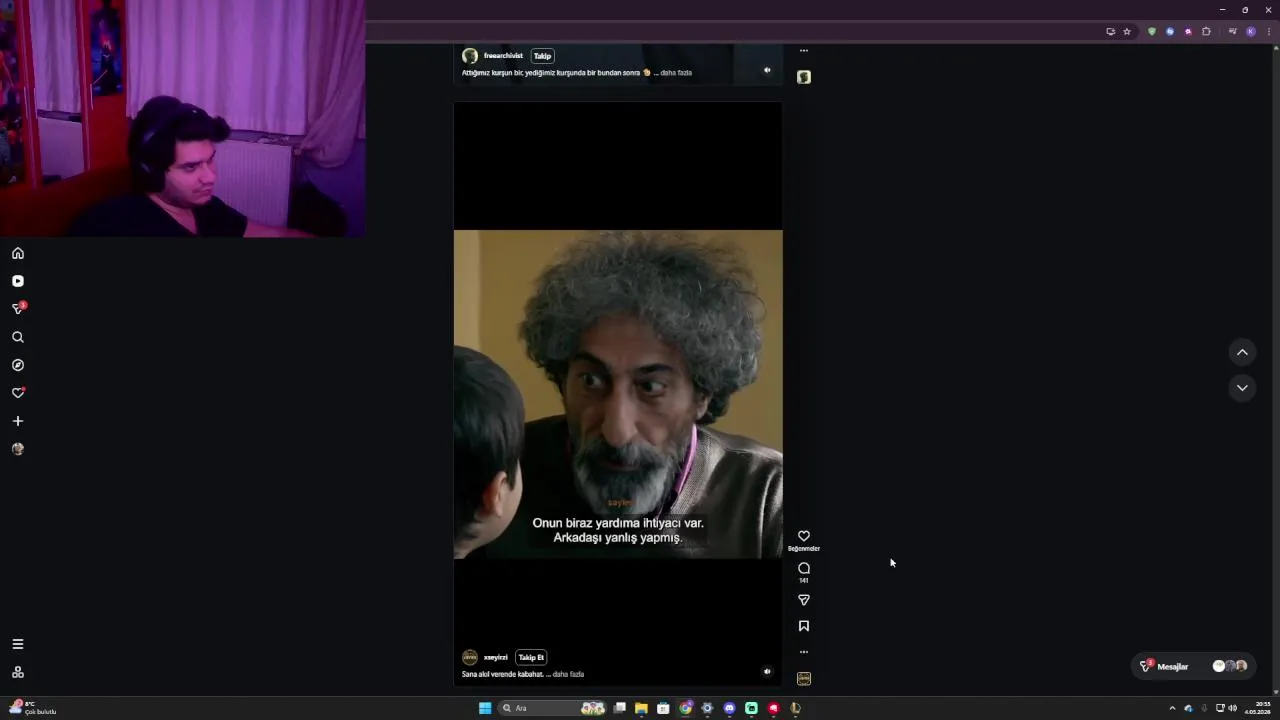The height and width of the screenshot is (720, 1280).
Task: Follow xseyirzi with the Takip Et button
Action: pyautogui.click(x=531, y=657)
